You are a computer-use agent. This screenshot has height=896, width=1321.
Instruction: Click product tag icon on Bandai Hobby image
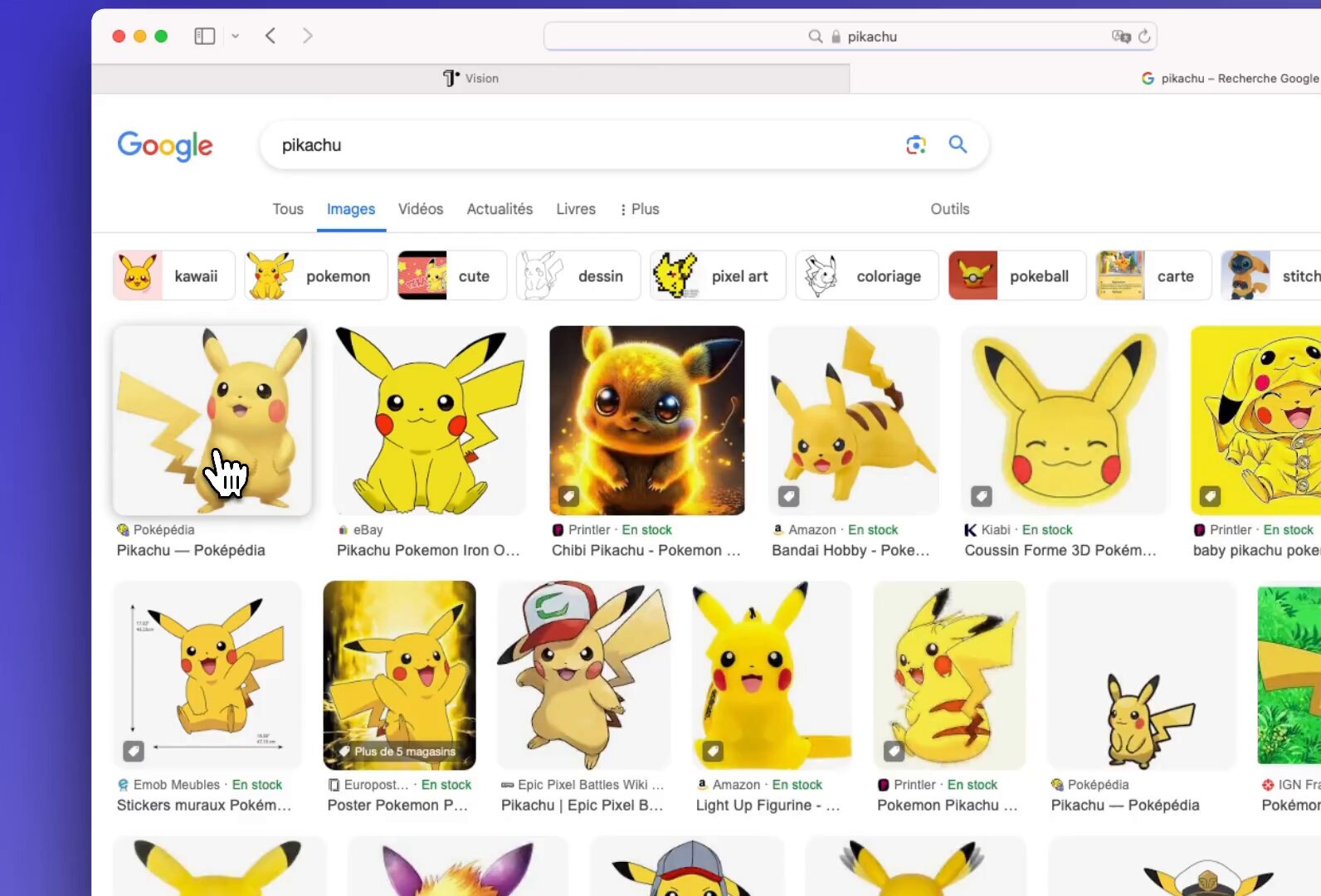point(788,497)
